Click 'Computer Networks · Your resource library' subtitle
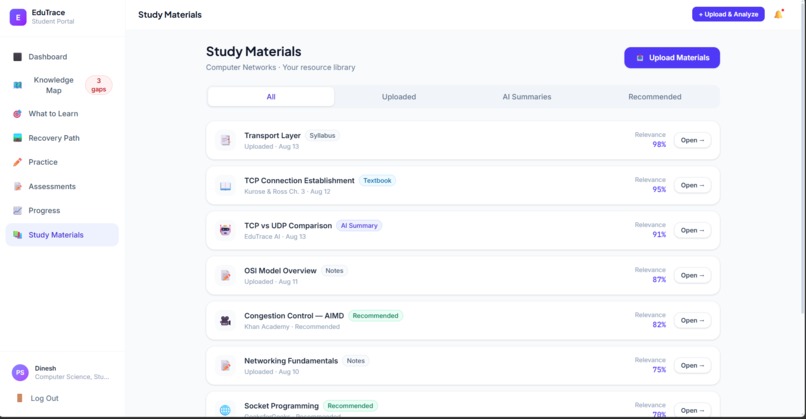Viewport: 806px width, 419px height. click(281, 67)
